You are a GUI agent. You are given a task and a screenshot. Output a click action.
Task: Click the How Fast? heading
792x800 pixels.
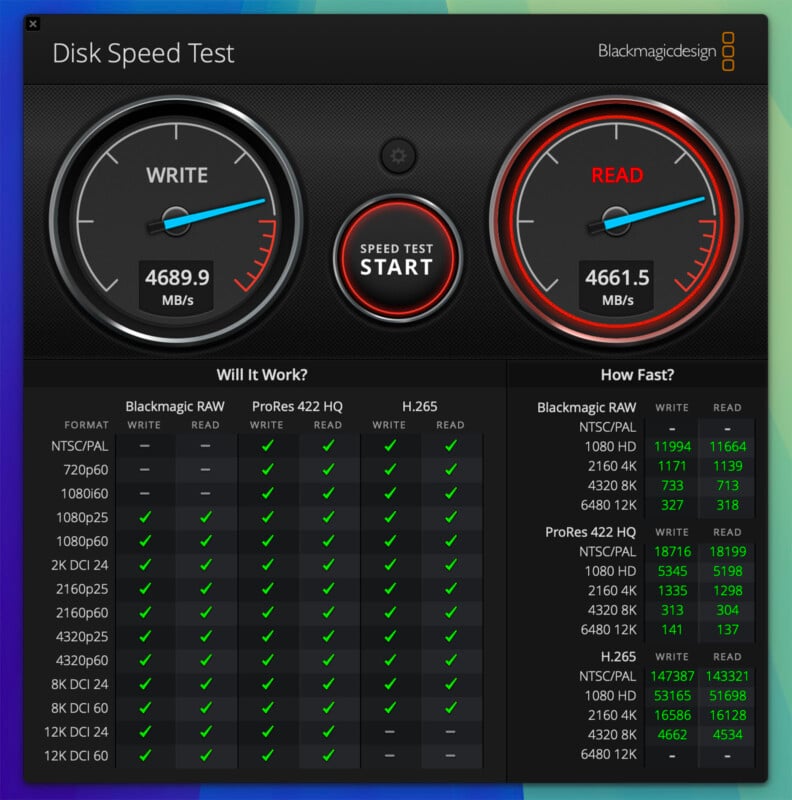pyautogui.click(x=637, y=375)
